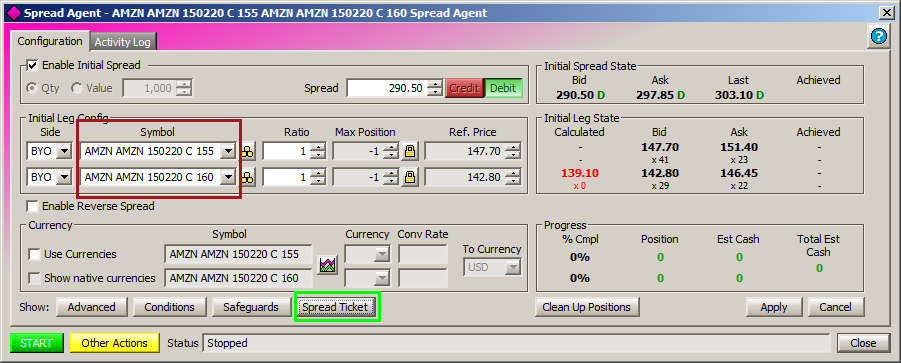Click the Total Est Cash value

click(819, 268)
